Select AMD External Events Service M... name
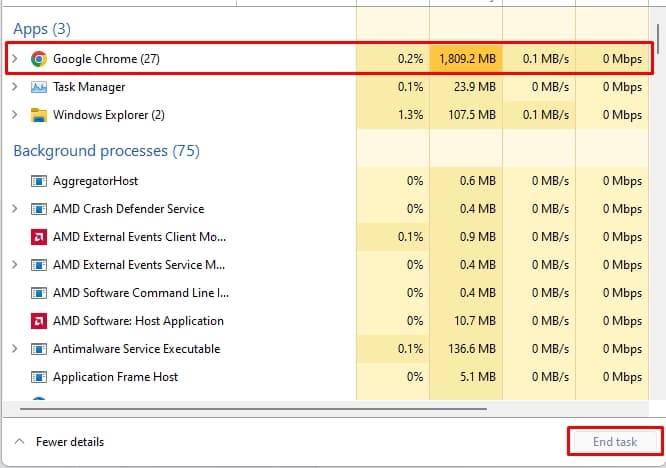 139,265
